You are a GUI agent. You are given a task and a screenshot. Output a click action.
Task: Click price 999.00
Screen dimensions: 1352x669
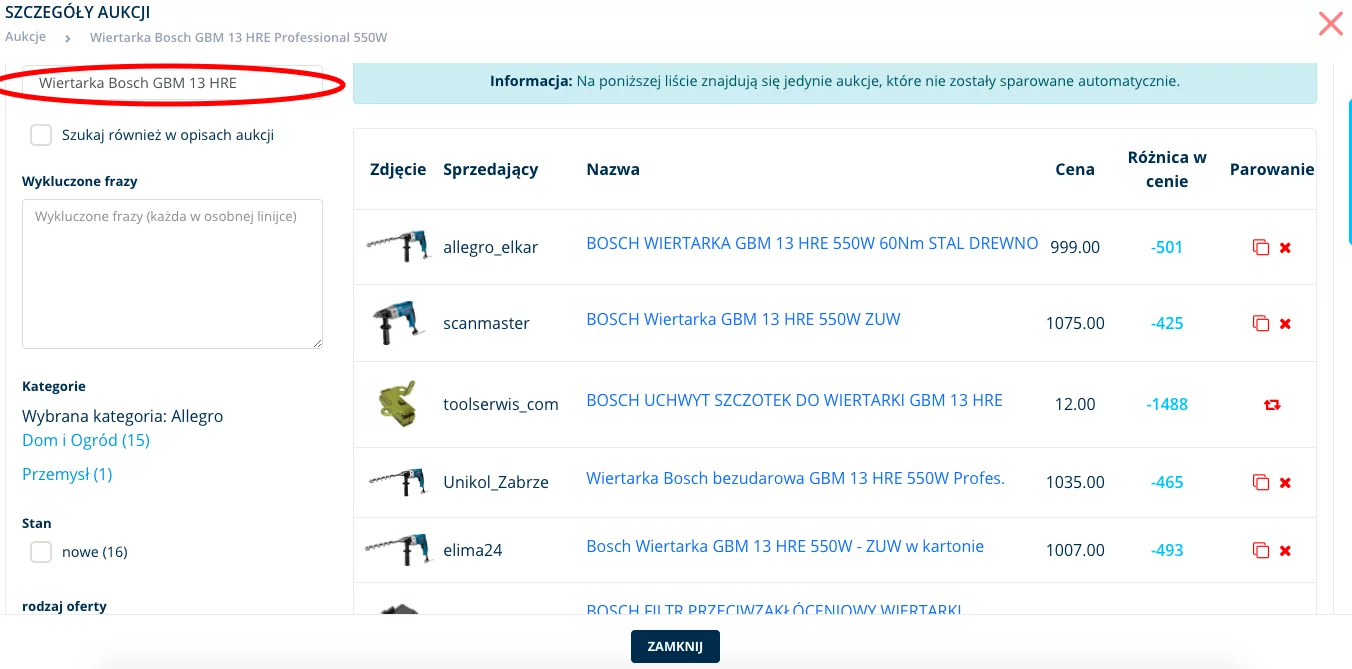[1075, 247]
